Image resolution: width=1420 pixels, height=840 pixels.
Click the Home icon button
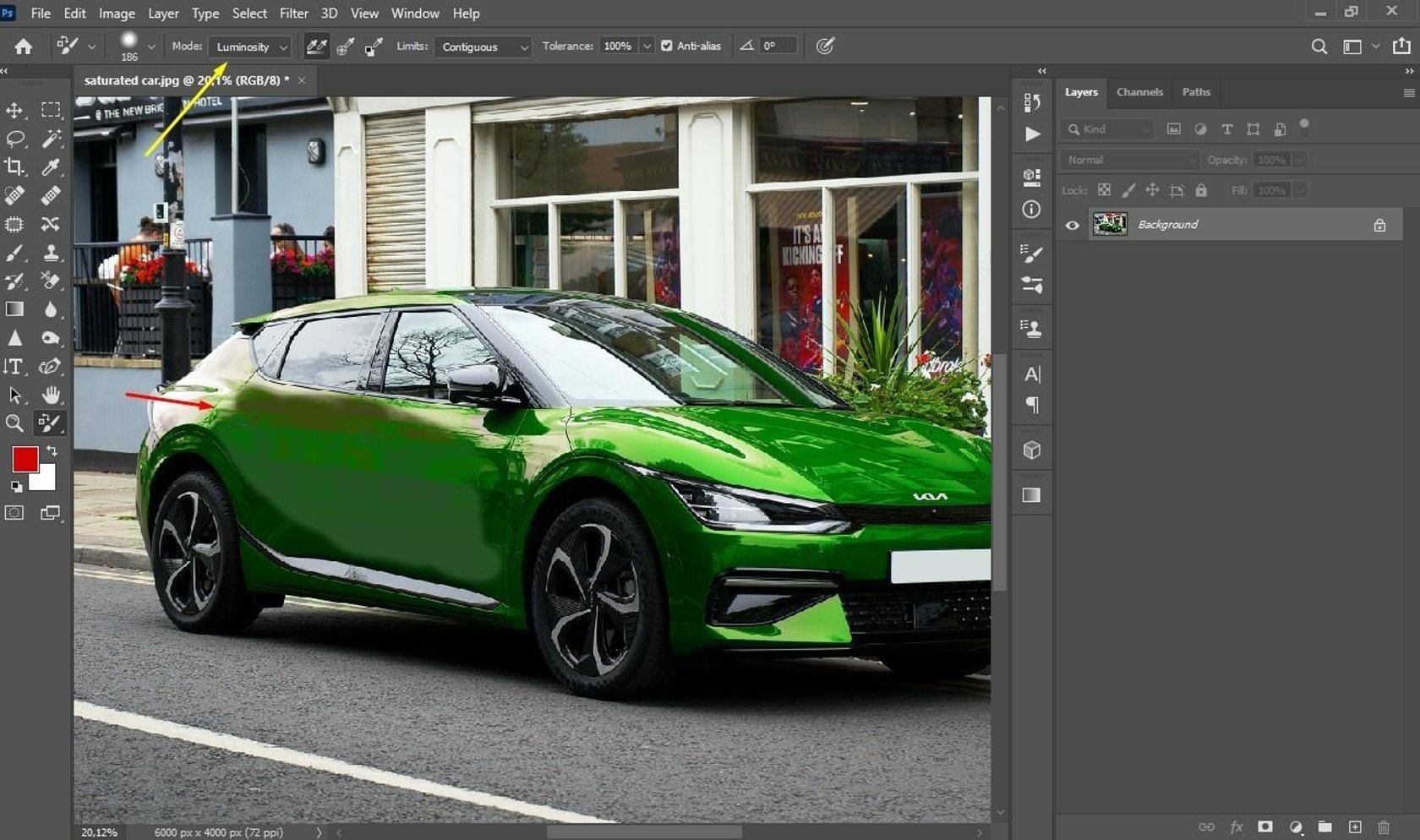[x=24, y=46]
